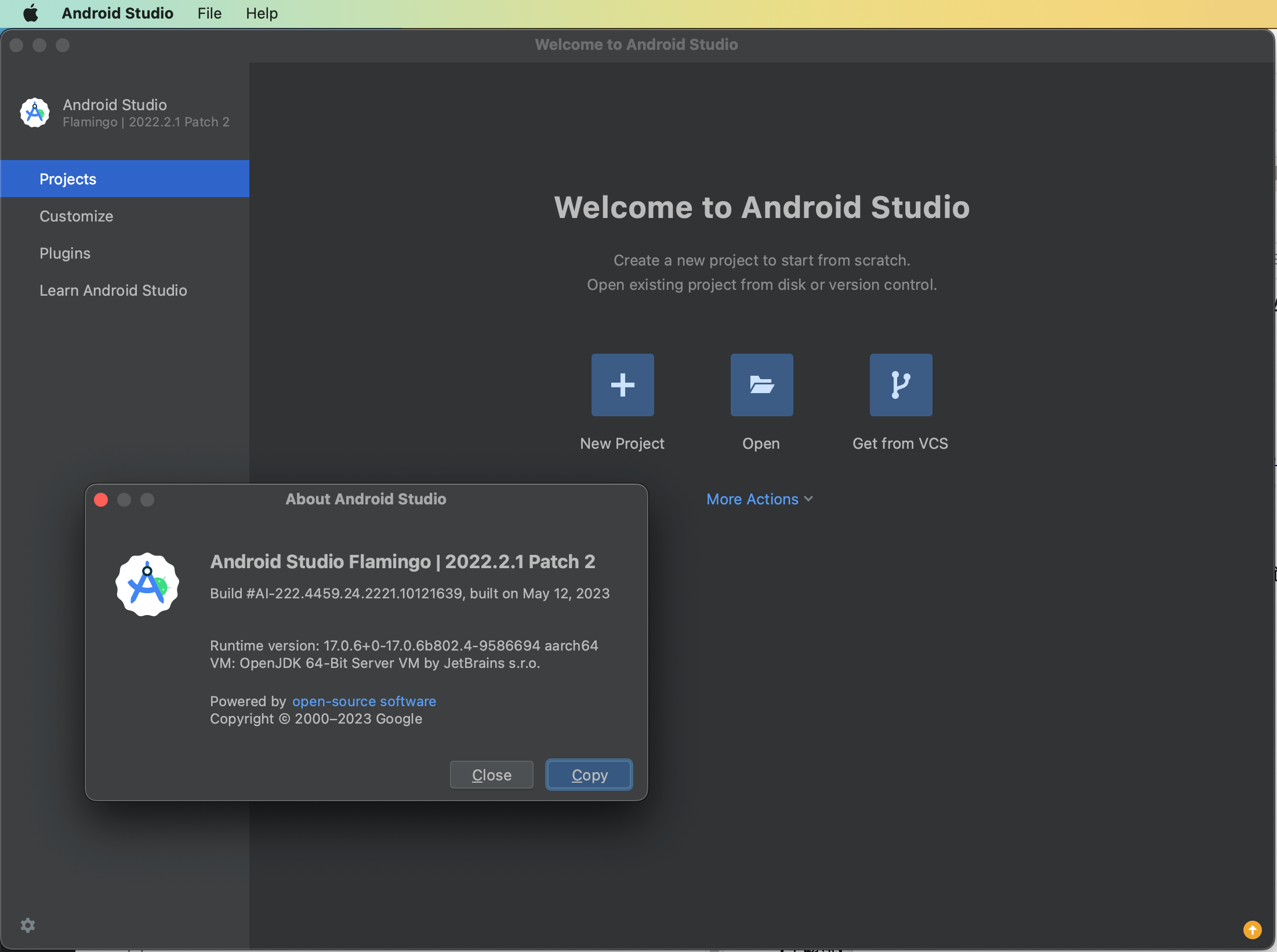1277x952 pixels.
Task: Click the Open label under the folder icon
Action: click(761, 444)
